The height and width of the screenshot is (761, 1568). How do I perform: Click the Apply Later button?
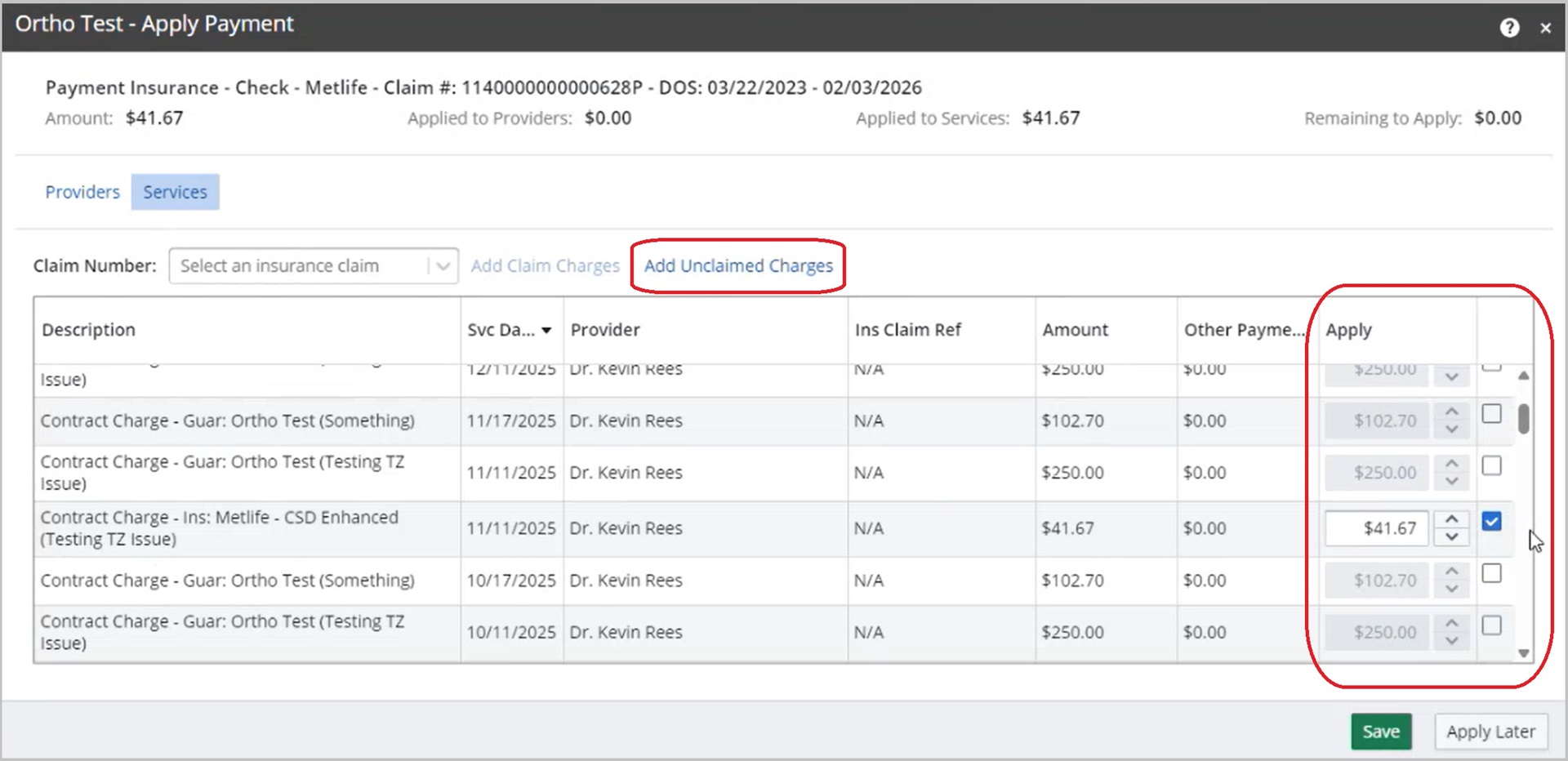1490,732
